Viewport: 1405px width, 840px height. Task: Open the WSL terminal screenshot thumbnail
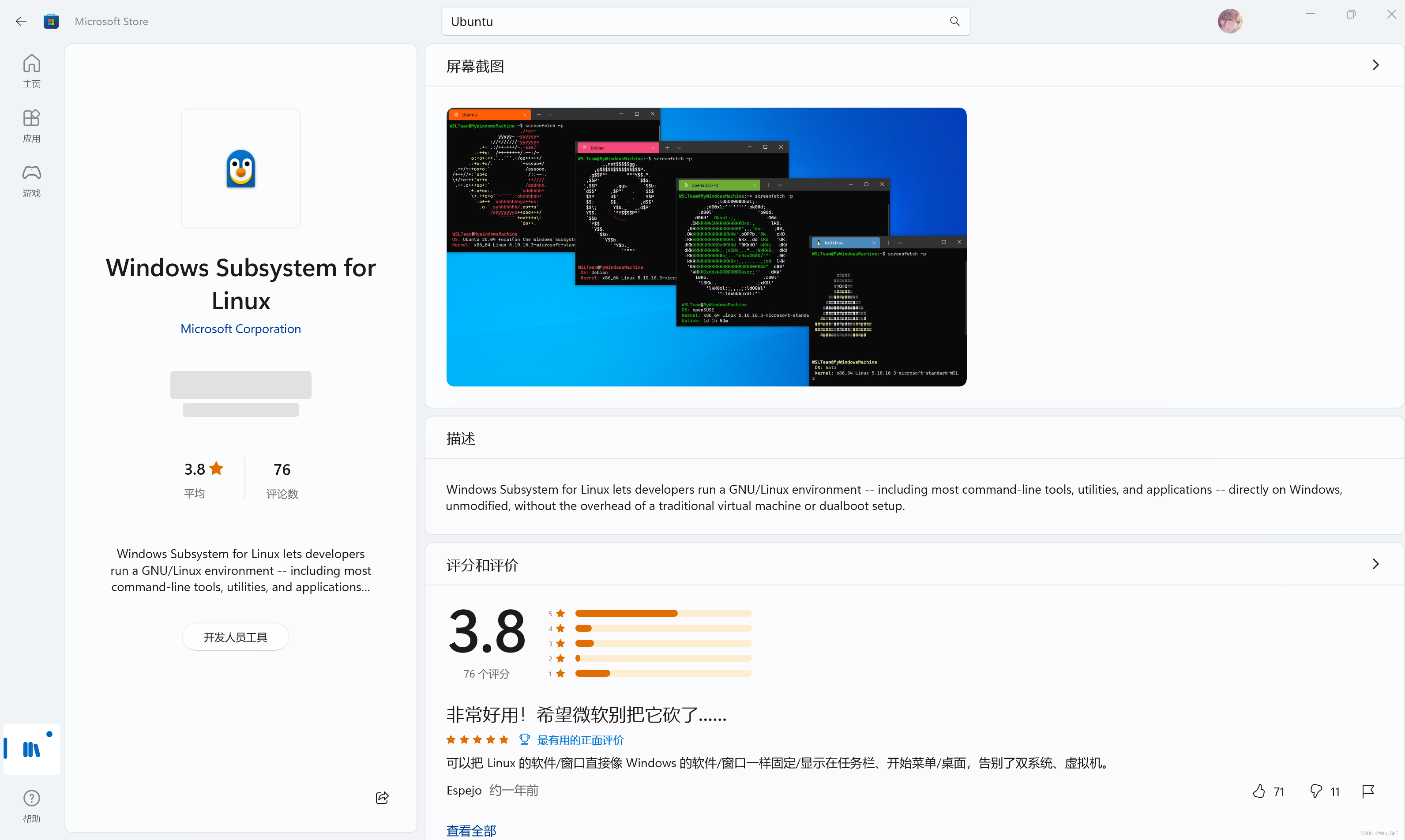coord(706,247)
